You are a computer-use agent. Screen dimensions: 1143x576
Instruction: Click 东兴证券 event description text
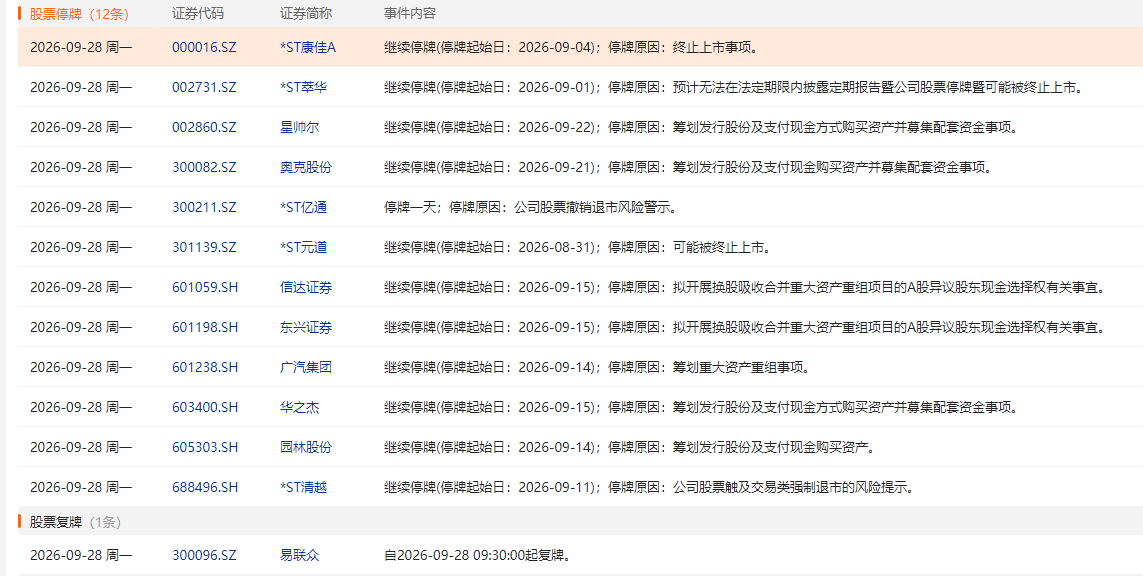point(745,327)
